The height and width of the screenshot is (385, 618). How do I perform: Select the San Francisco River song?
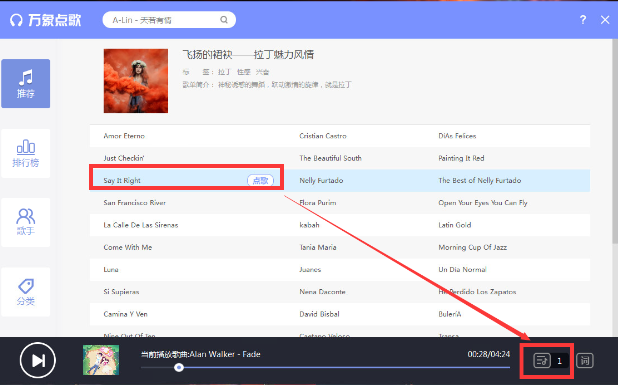[x=134, y=203]
